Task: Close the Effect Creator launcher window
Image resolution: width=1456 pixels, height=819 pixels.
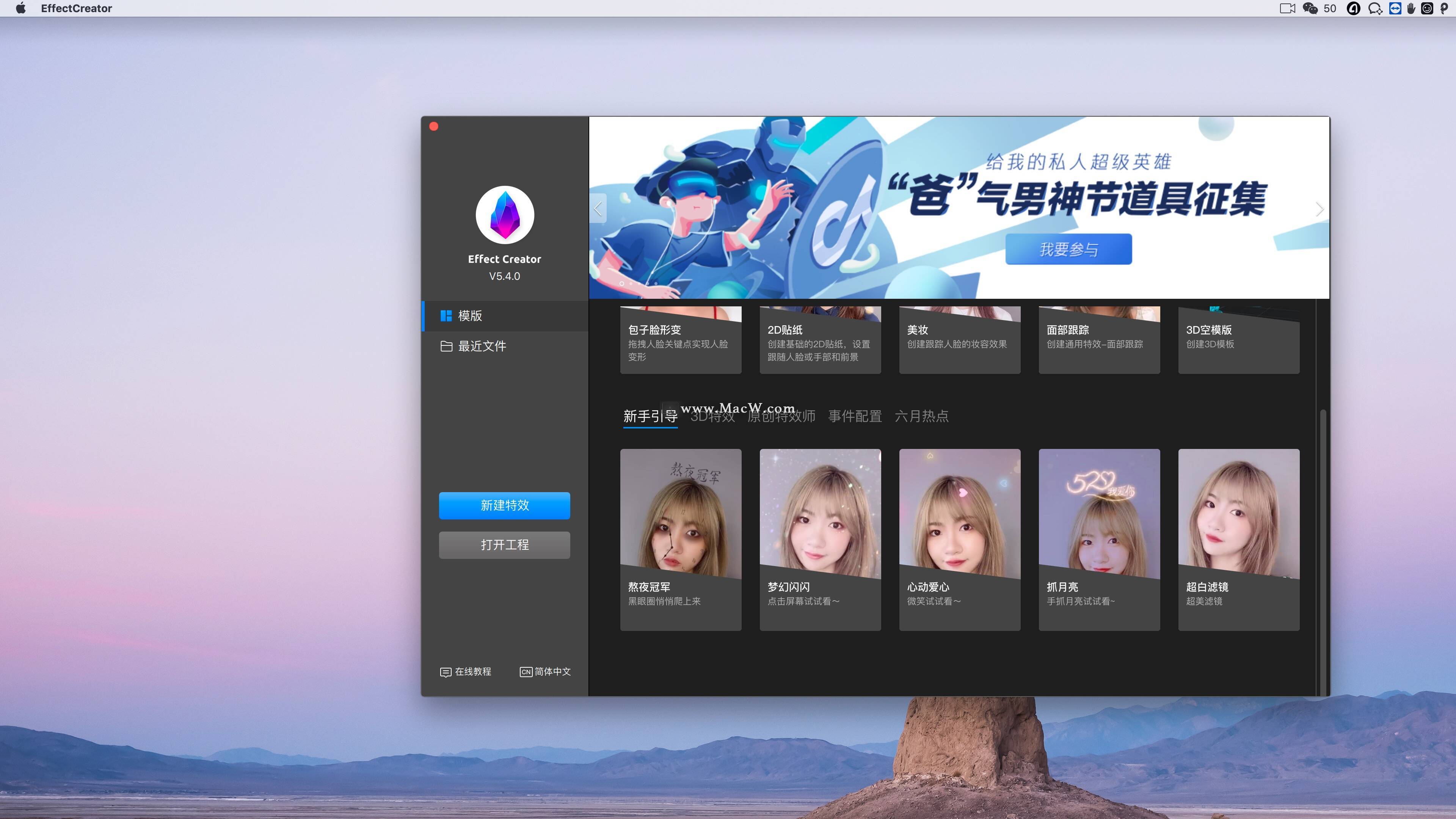Action: pos(433,126)
